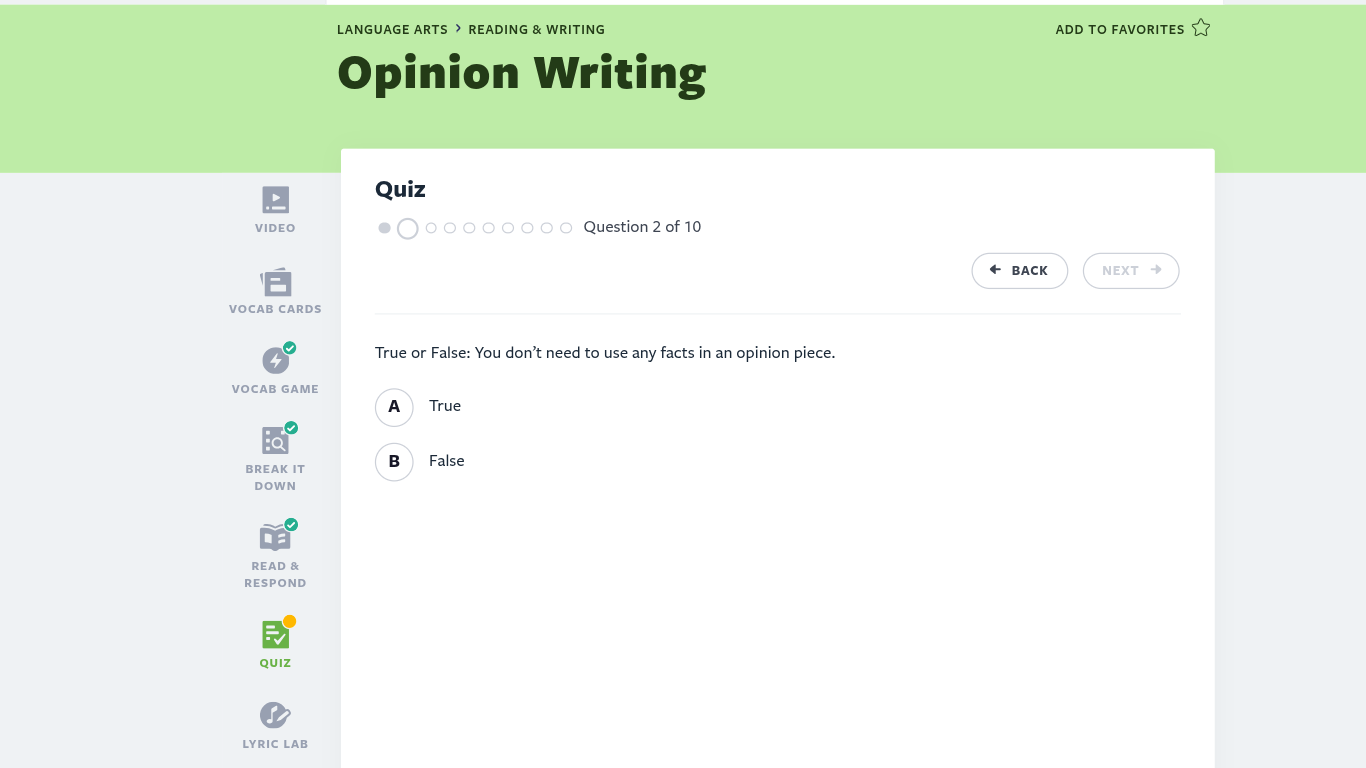Click the Back button
This screenshot has height=768, width=1366.
pos(1019,271)
